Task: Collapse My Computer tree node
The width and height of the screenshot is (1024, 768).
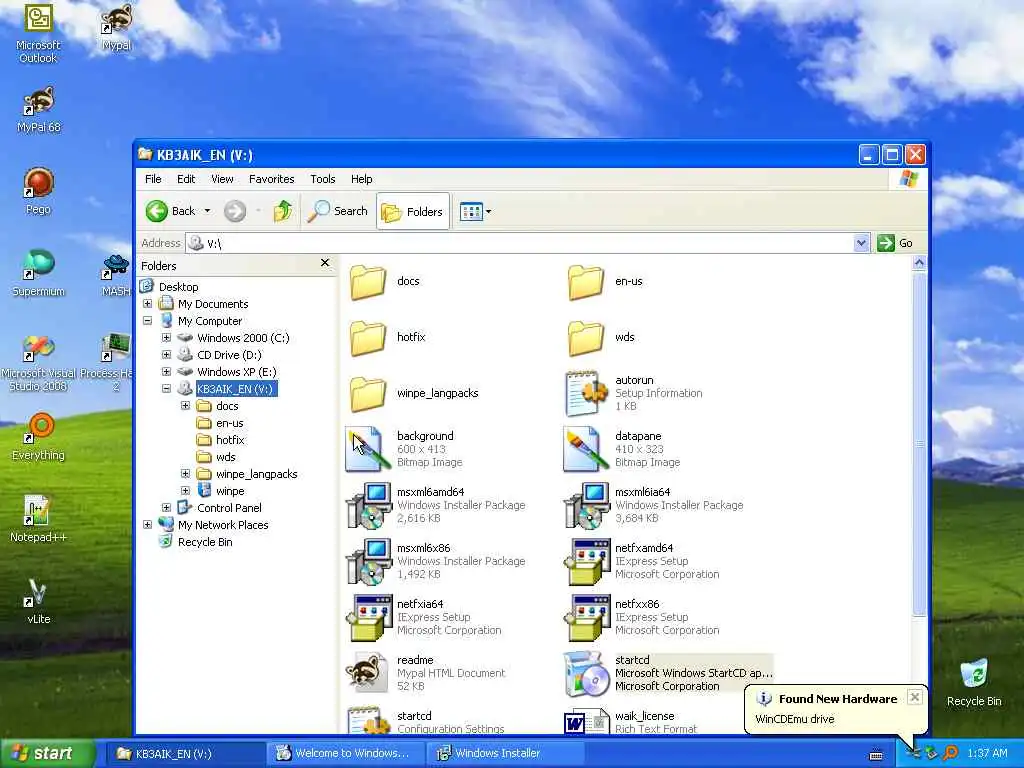Action: pos(148,321)
